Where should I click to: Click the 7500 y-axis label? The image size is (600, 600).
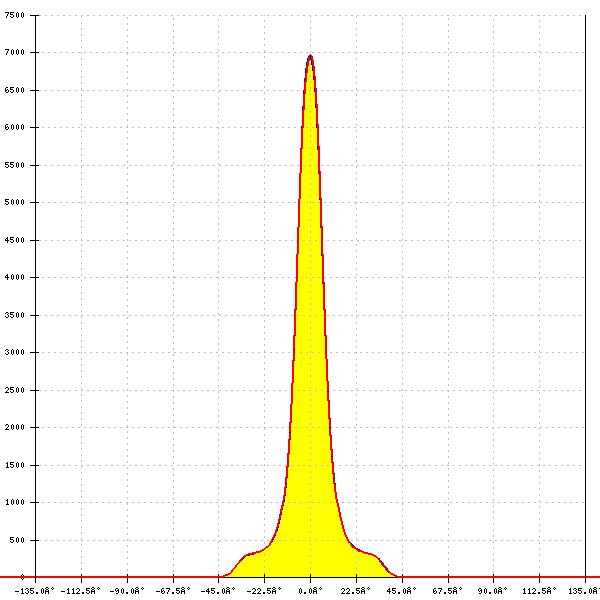[14, 15]
